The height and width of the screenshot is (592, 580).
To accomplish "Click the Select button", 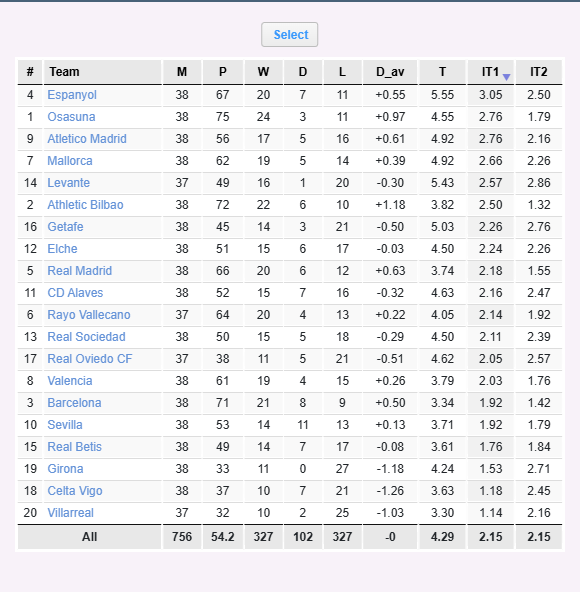I will click(x=290, y=35).
